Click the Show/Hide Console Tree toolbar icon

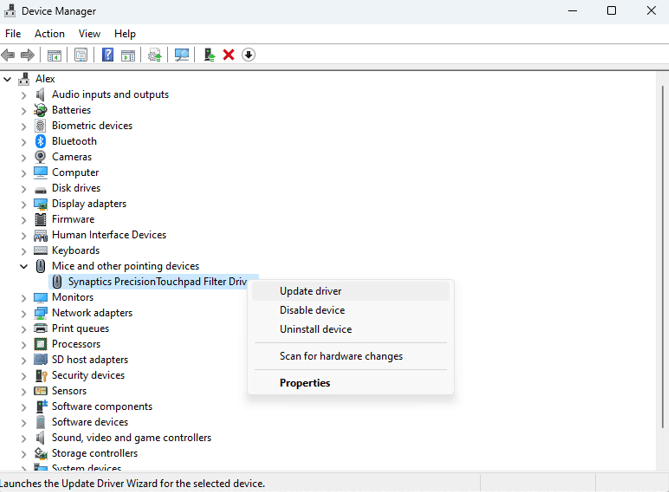pos(54,55)
